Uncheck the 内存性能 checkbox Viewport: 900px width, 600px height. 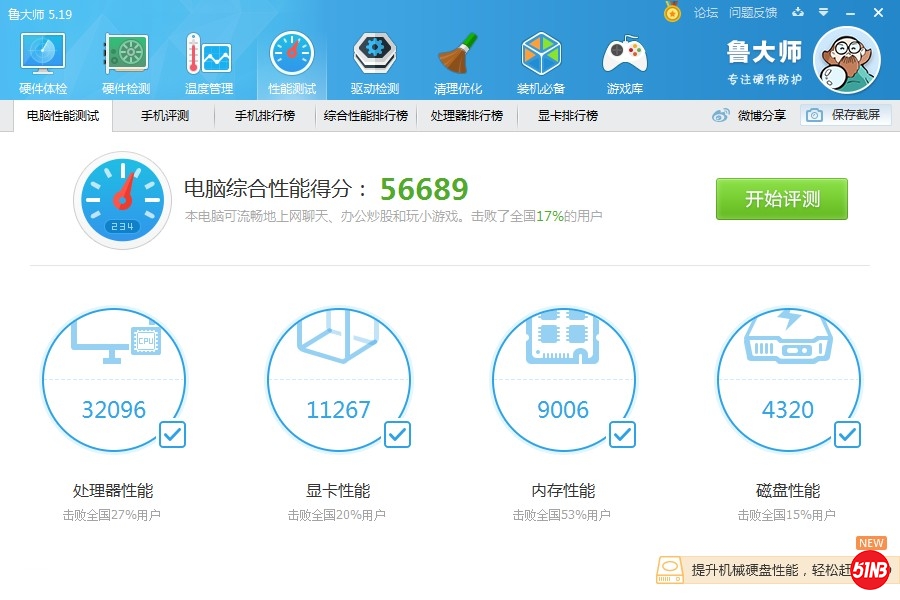click(622, 434)
